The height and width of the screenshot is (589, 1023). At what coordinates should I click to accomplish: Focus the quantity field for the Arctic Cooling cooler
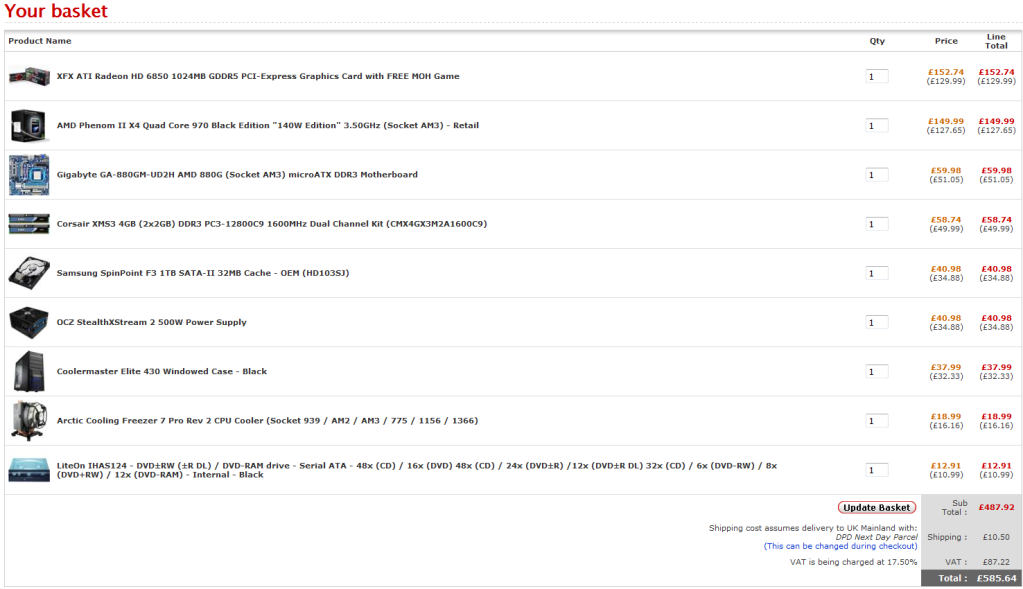[x=877, y=421]
